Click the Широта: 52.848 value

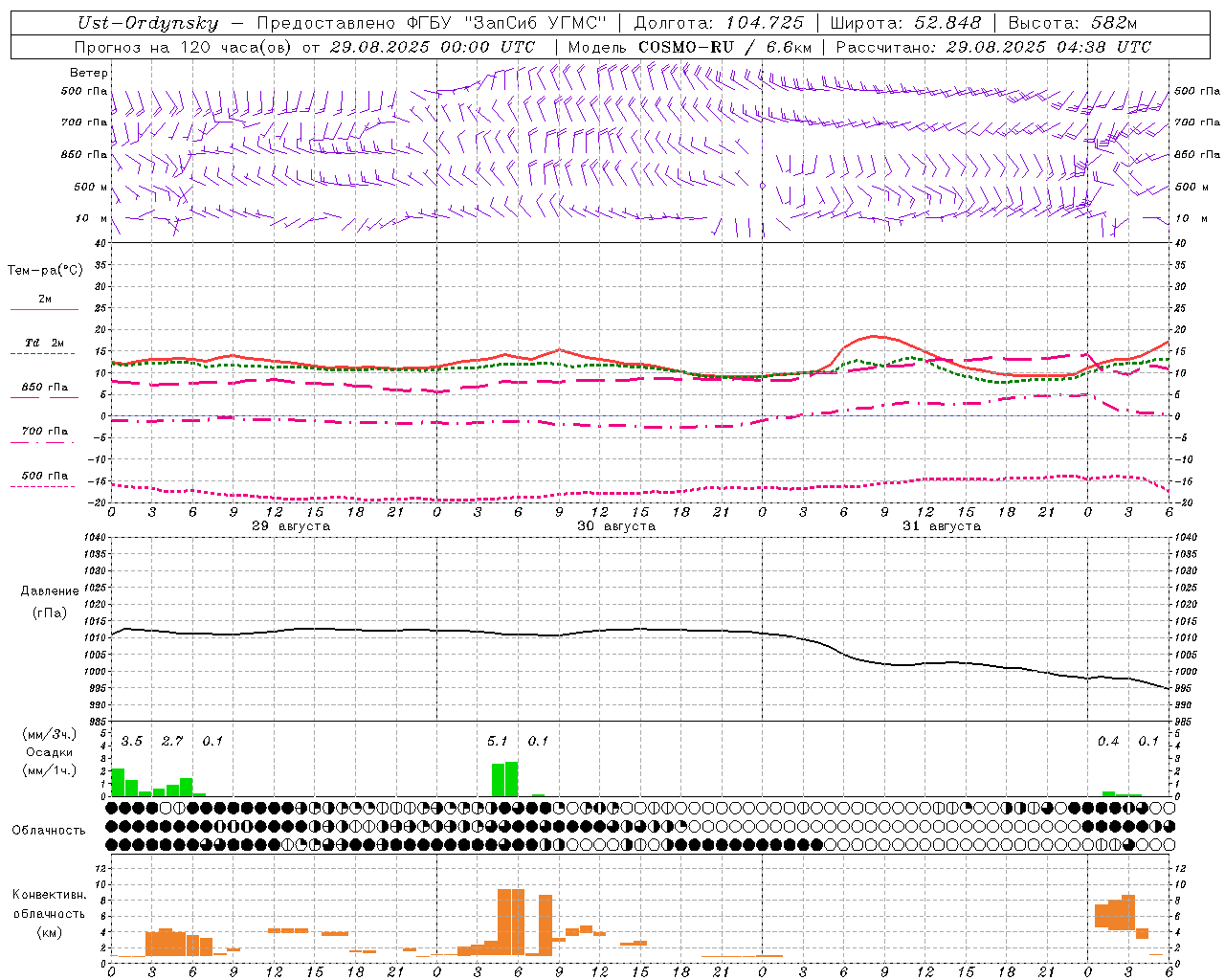coord(905,23)
